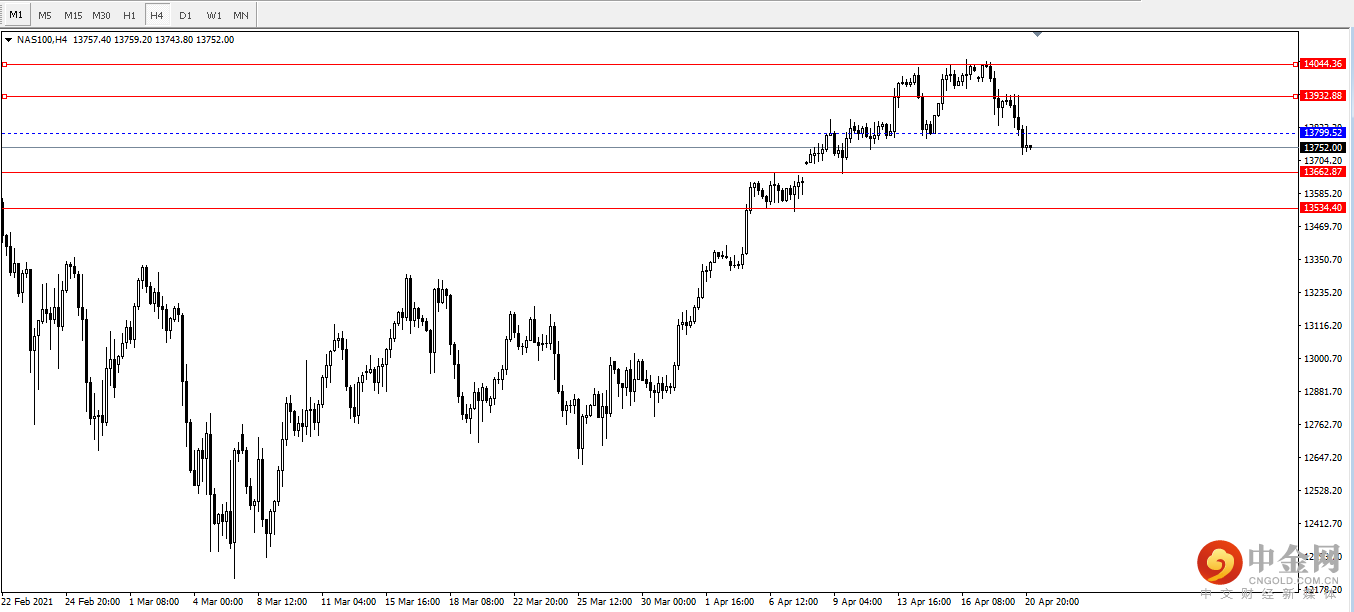Activate the M15 timeframe button

(x=73, y=15)
